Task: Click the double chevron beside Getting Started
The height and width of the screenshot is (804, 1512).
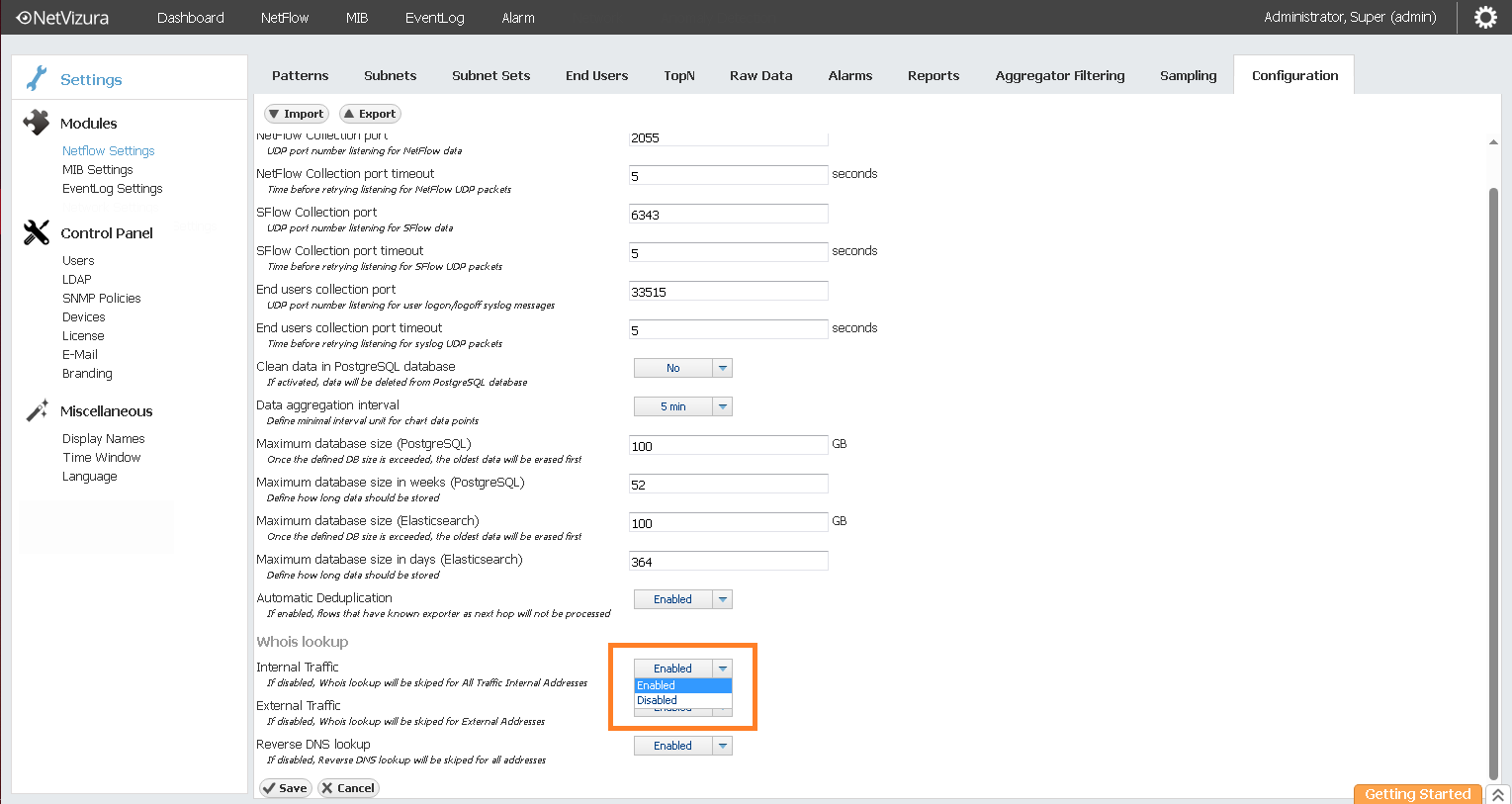Action: click(1498, 795)
